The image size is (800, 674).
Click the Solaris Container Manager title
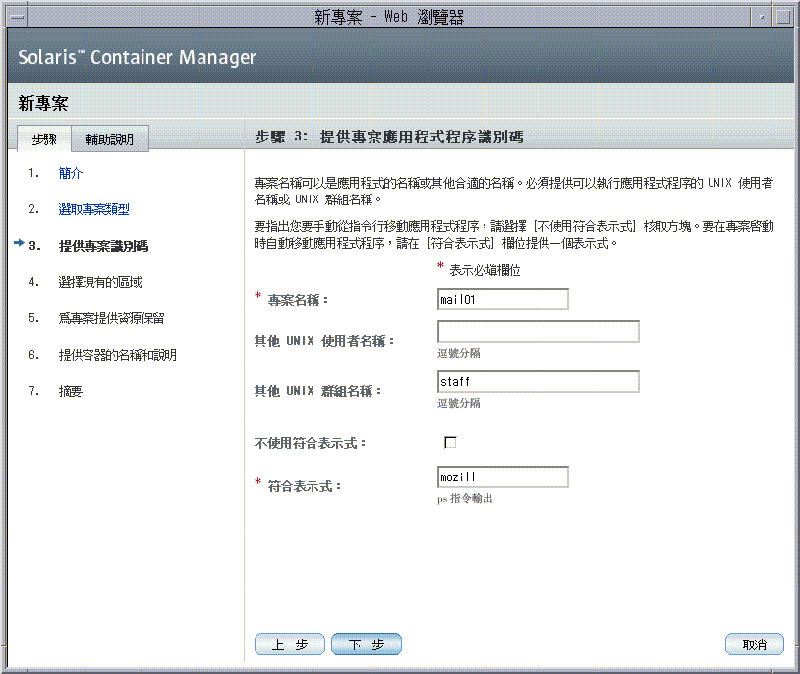(137, 57)
